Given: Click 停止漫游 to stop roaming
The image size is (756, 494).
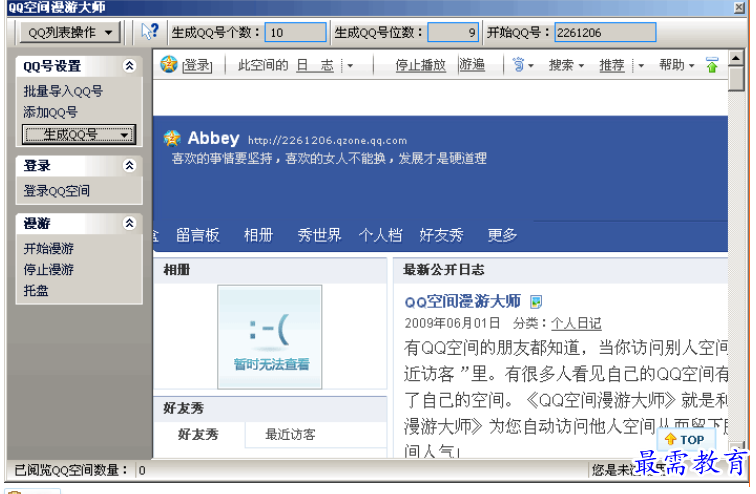Looking at the screenshot, I should pos(49,270).
